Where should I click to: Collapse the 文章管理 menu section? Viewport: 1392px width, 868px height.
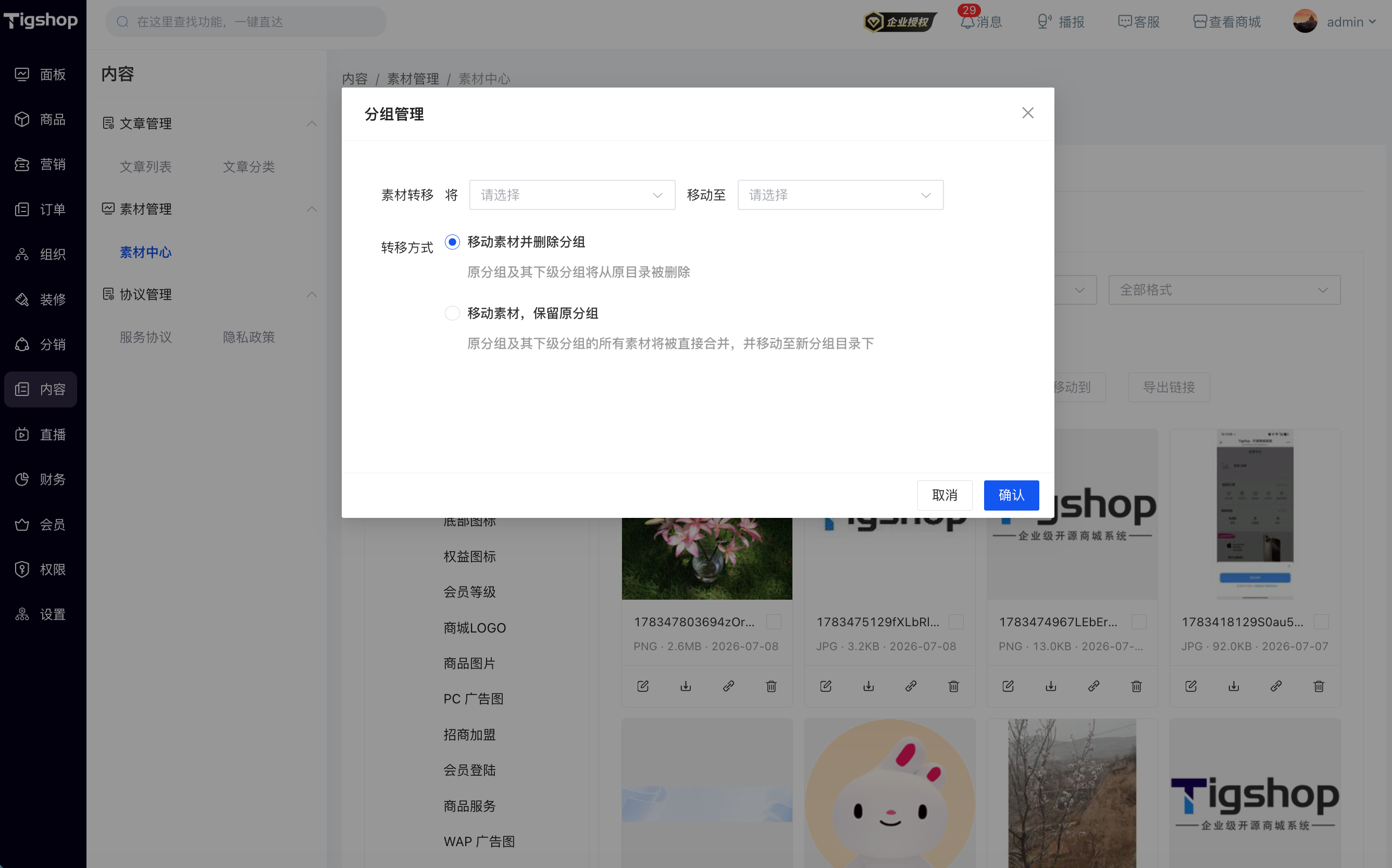pos(312,123)
